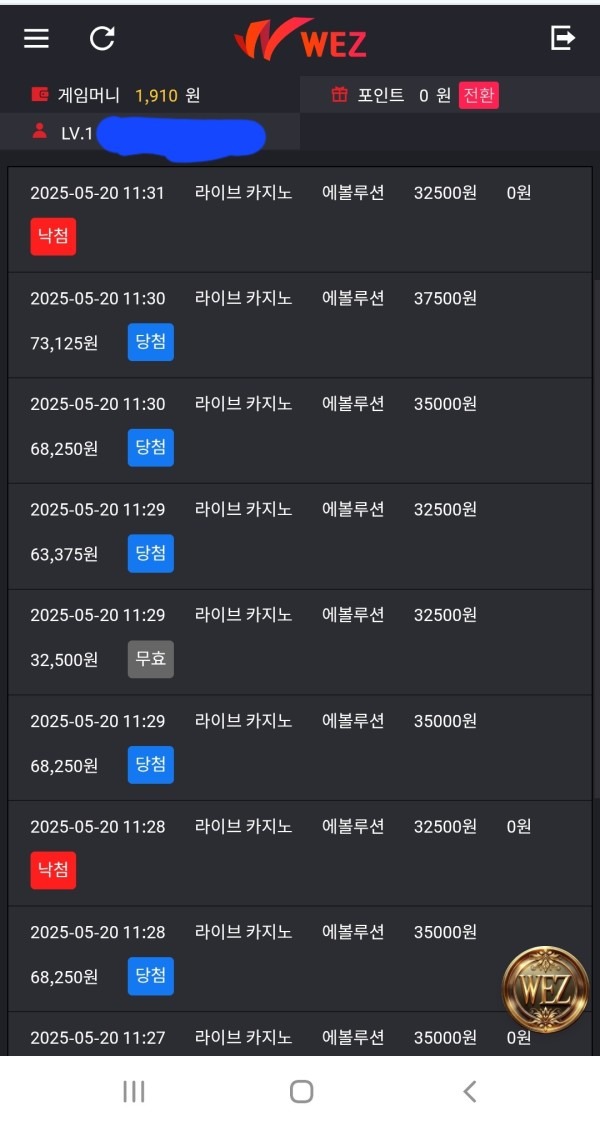Tap the Android back navigation arrow
This screenshot has width=600, height=1126.
pos(469,1092)
